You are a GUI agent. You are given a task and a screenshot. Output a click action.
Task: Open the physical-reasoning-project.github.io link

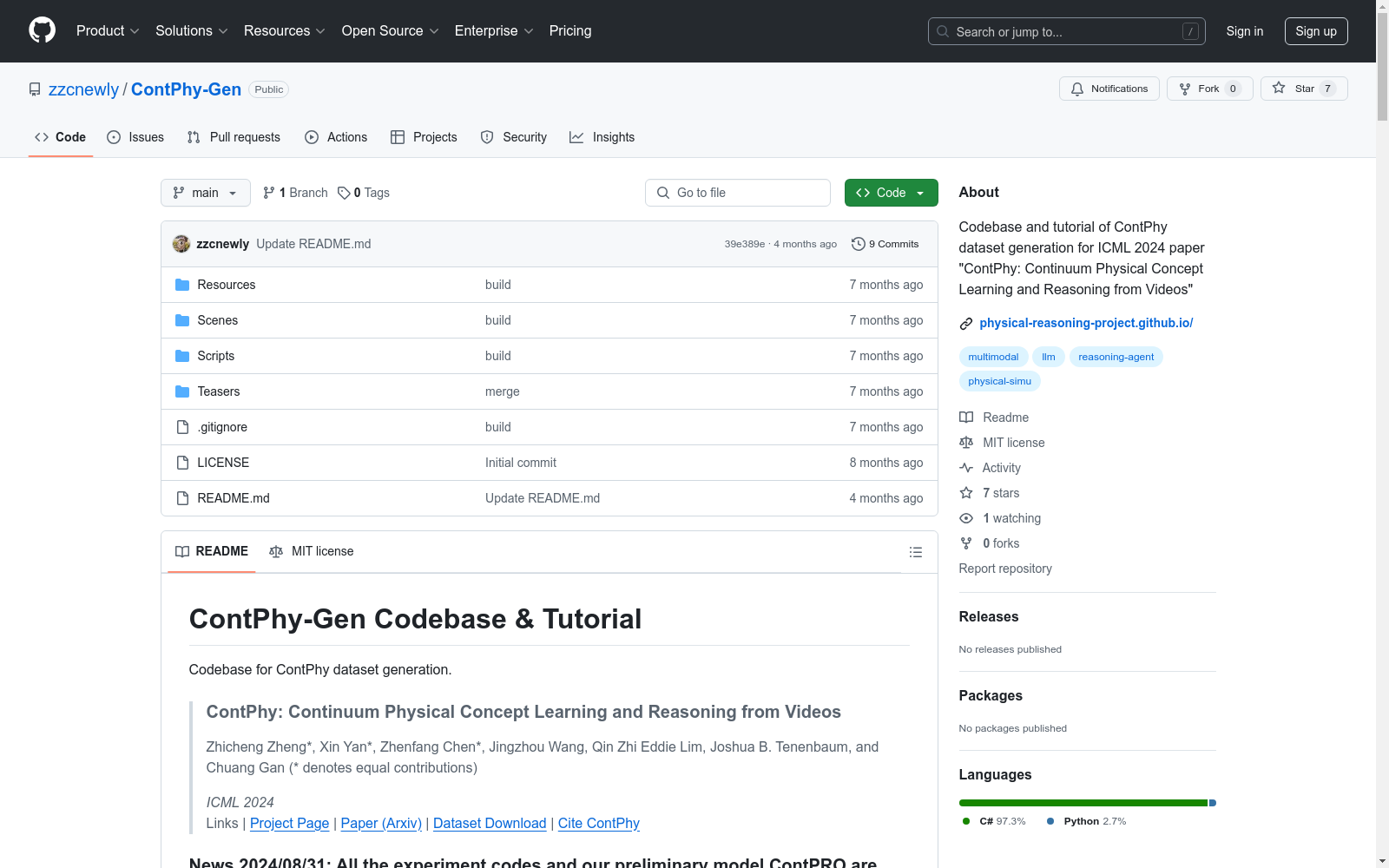pyautogui.click(x=1086, y=323)
